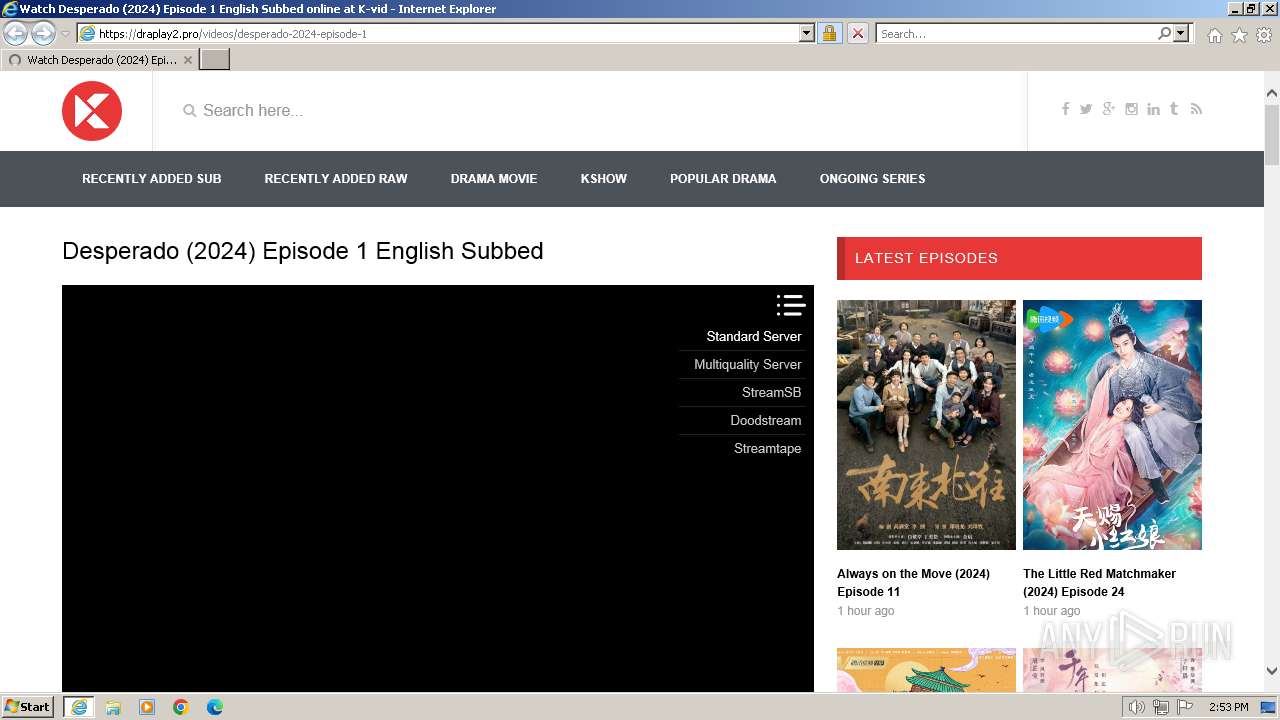This screenshot has height=720, width=1280.
Task: Click the browser Search box
Action: [x=1016, y=33]
